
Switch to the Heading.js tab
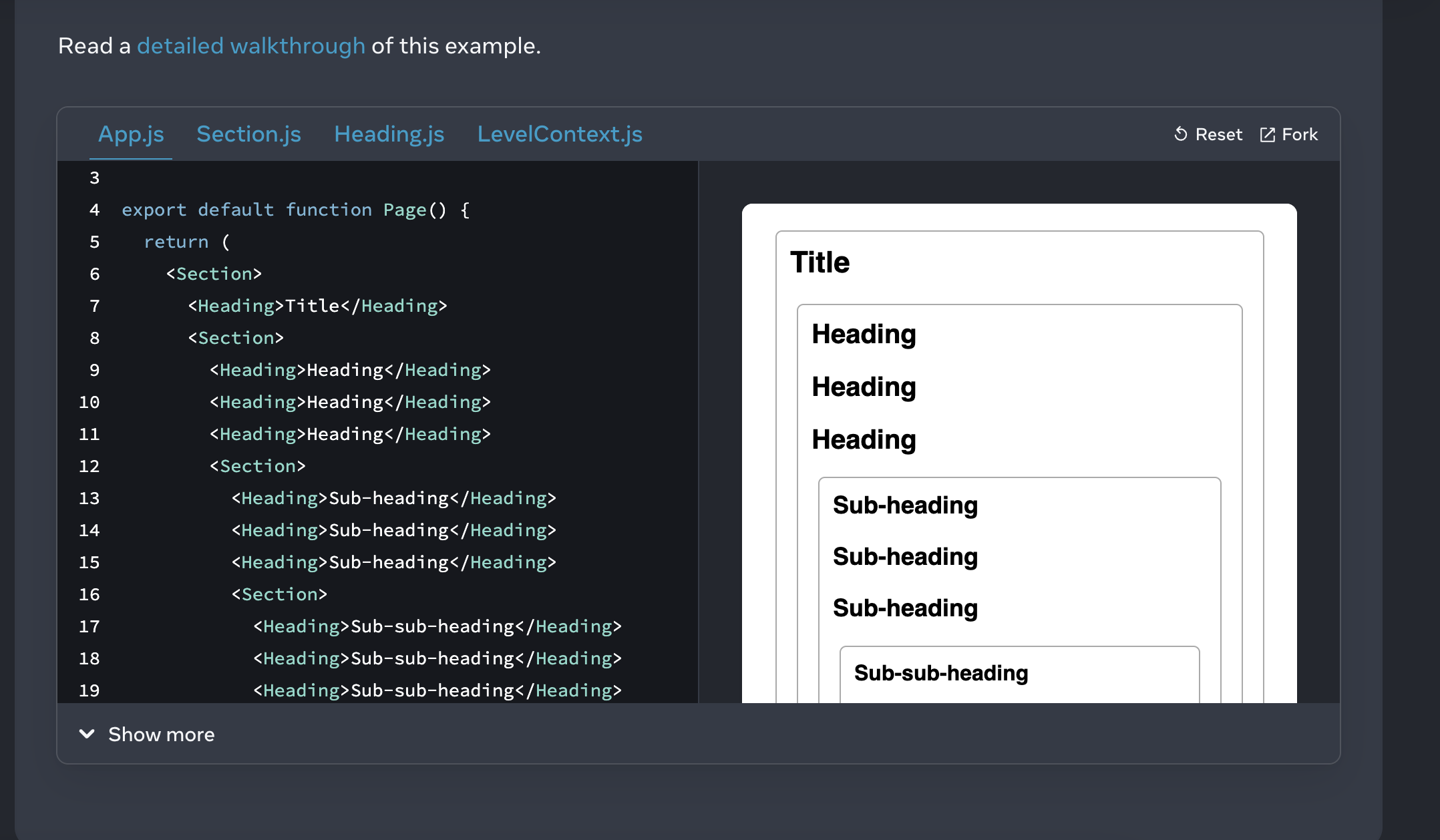tap(389, 134)
